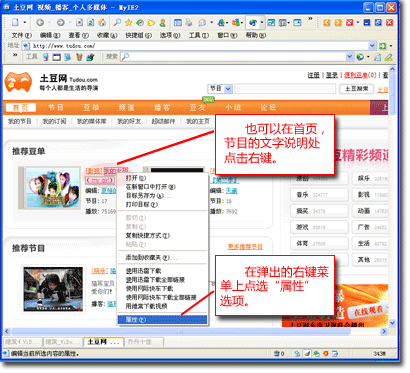The image size is (410, 373).
Task: Click the print icon in toolbar
Action: pyautogui.click(x=189, y=23)
